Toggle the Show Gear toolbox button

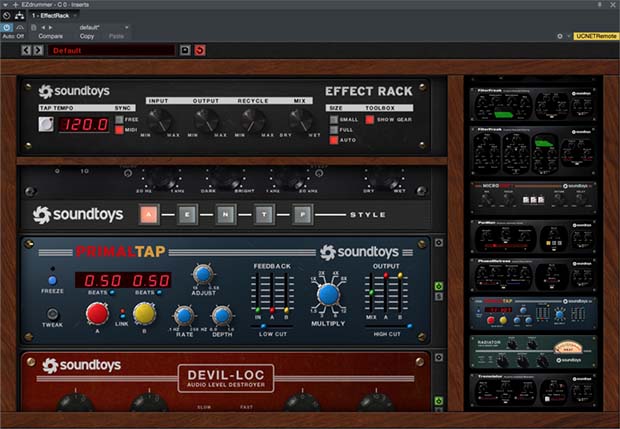[370, 119]
